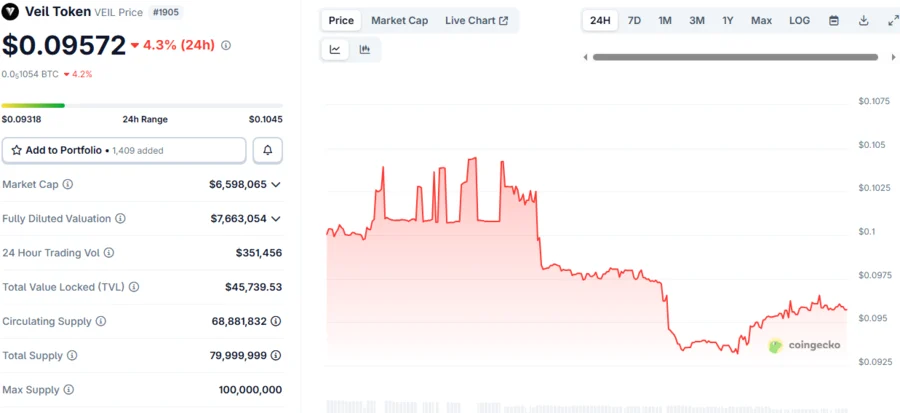This screenshot has height=413, width=900.
Task: Expand chart to fullscreen
Action: (x=893, y=20)
